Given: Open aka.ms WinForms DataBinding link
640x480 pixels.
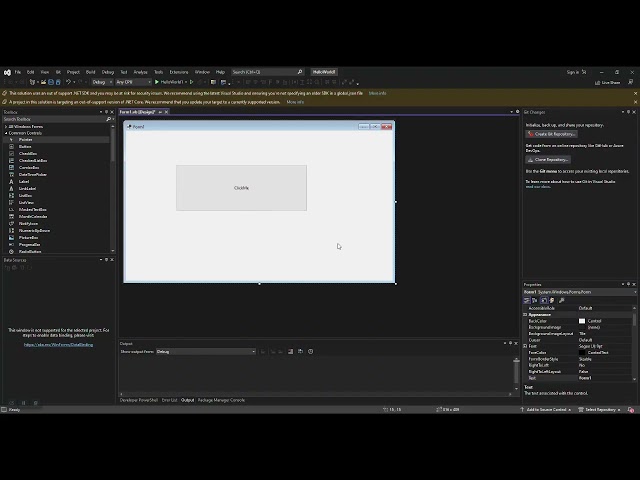Looking at the screenshot, I should click(58, 345).
